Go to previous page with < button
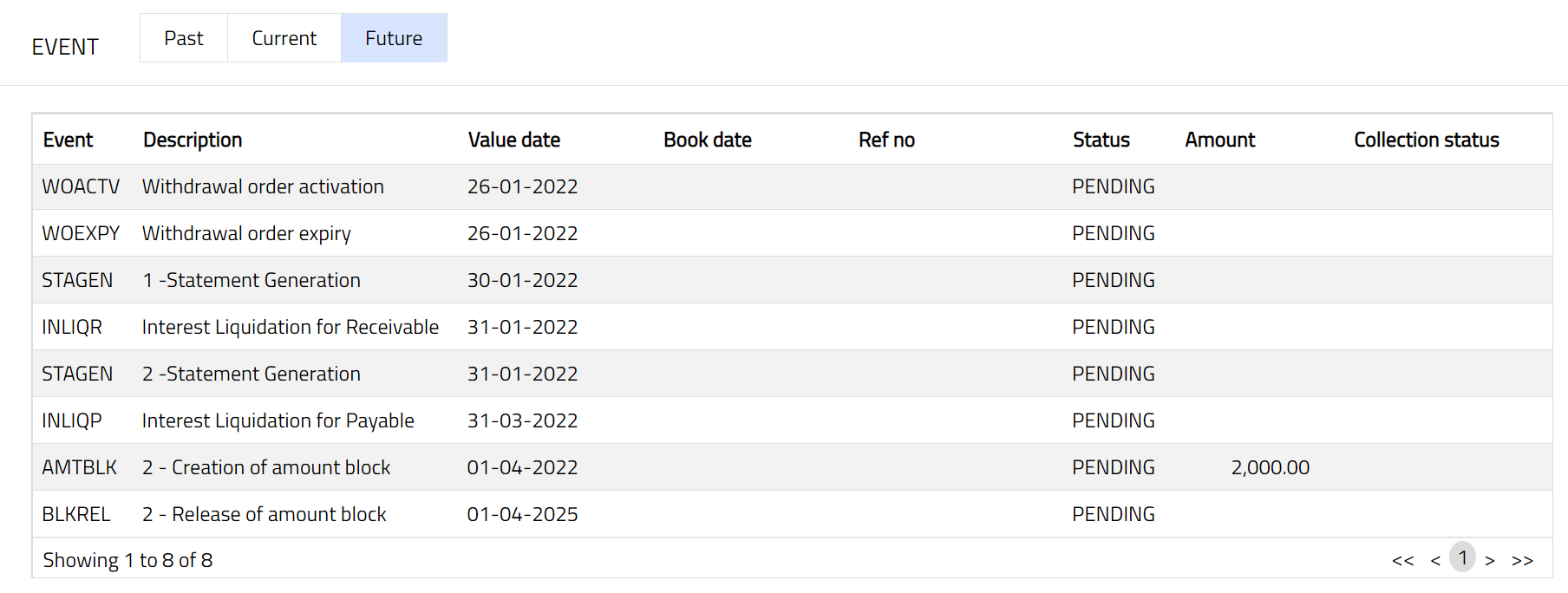This screenshot has width=1568, height=593. (1435, 560)
